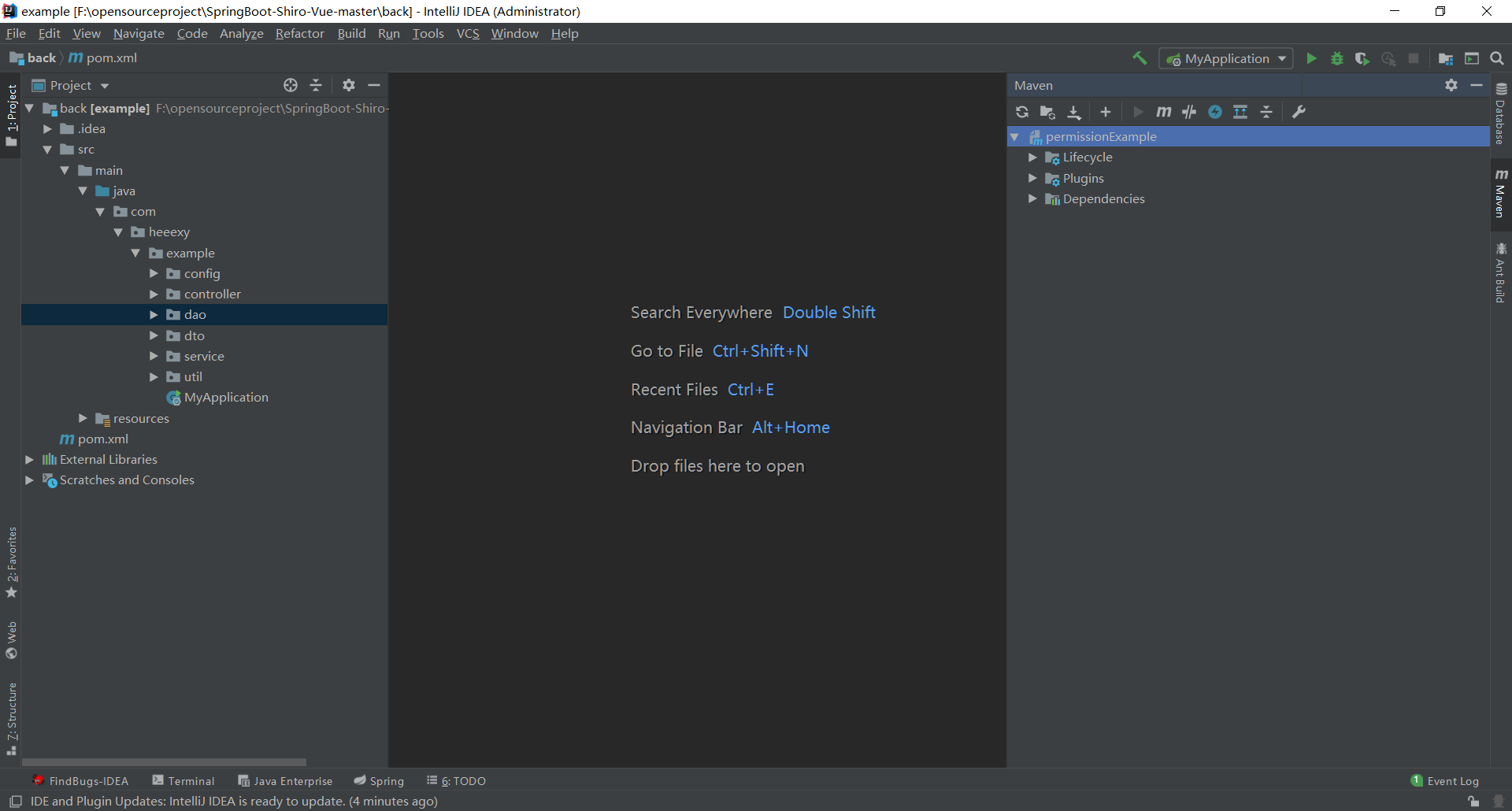The height and width of the screenshot is (811, 1512).
Task: Click the green hammer Build Project icon
Action: 1140,58
